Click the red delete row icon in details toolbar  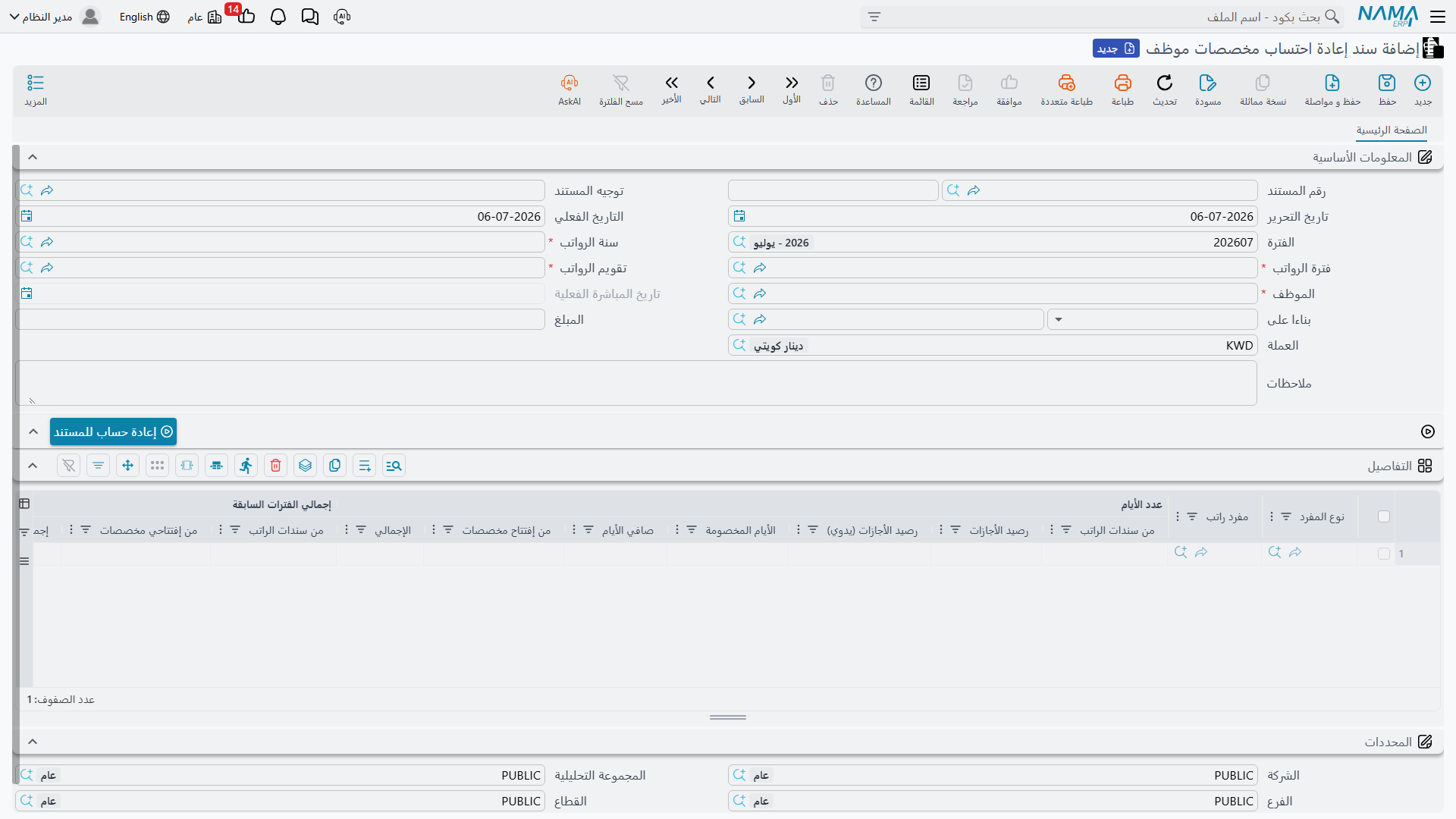pos(276,466)
